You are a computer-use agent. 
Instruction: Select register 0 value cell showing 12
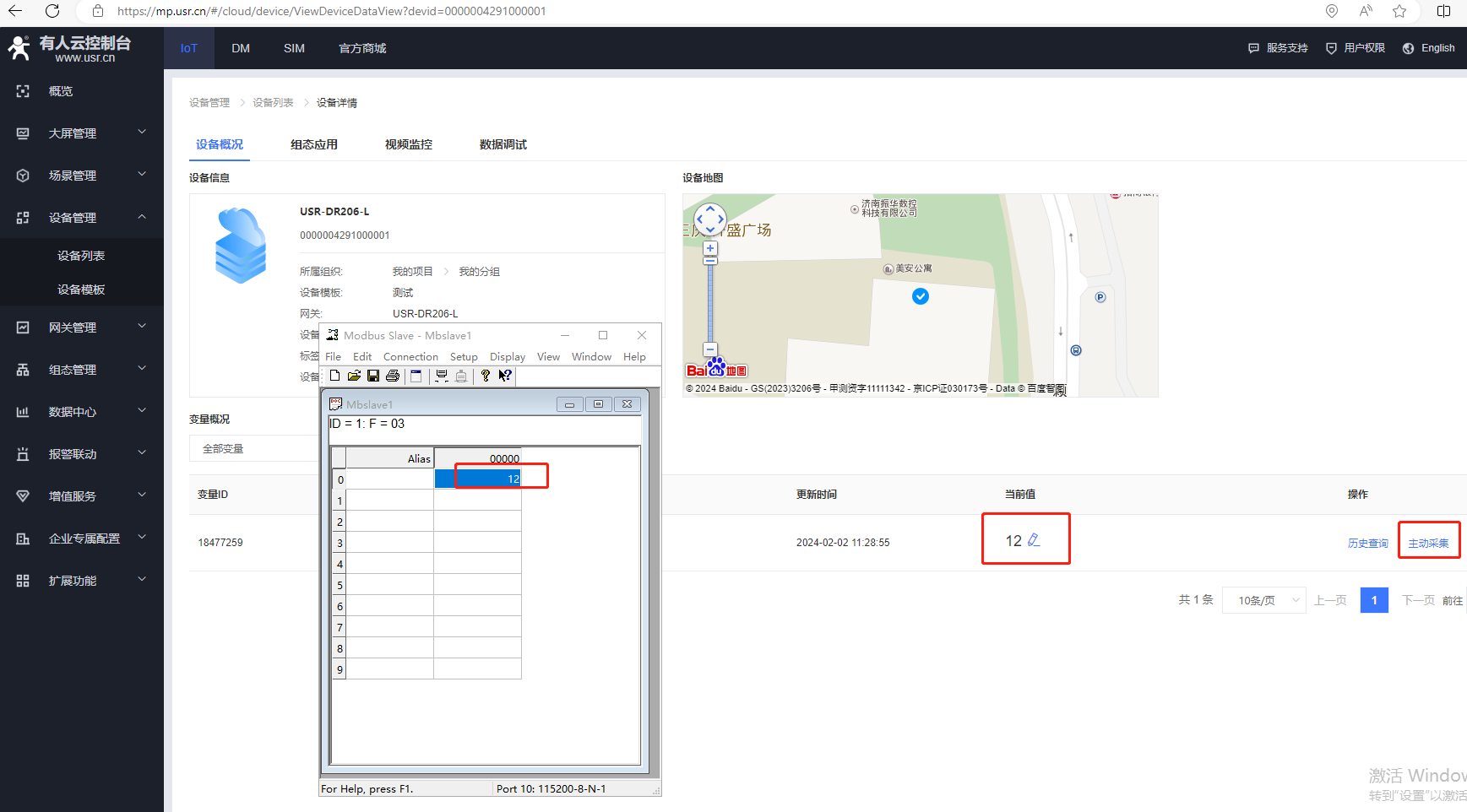tap(477, 479)
